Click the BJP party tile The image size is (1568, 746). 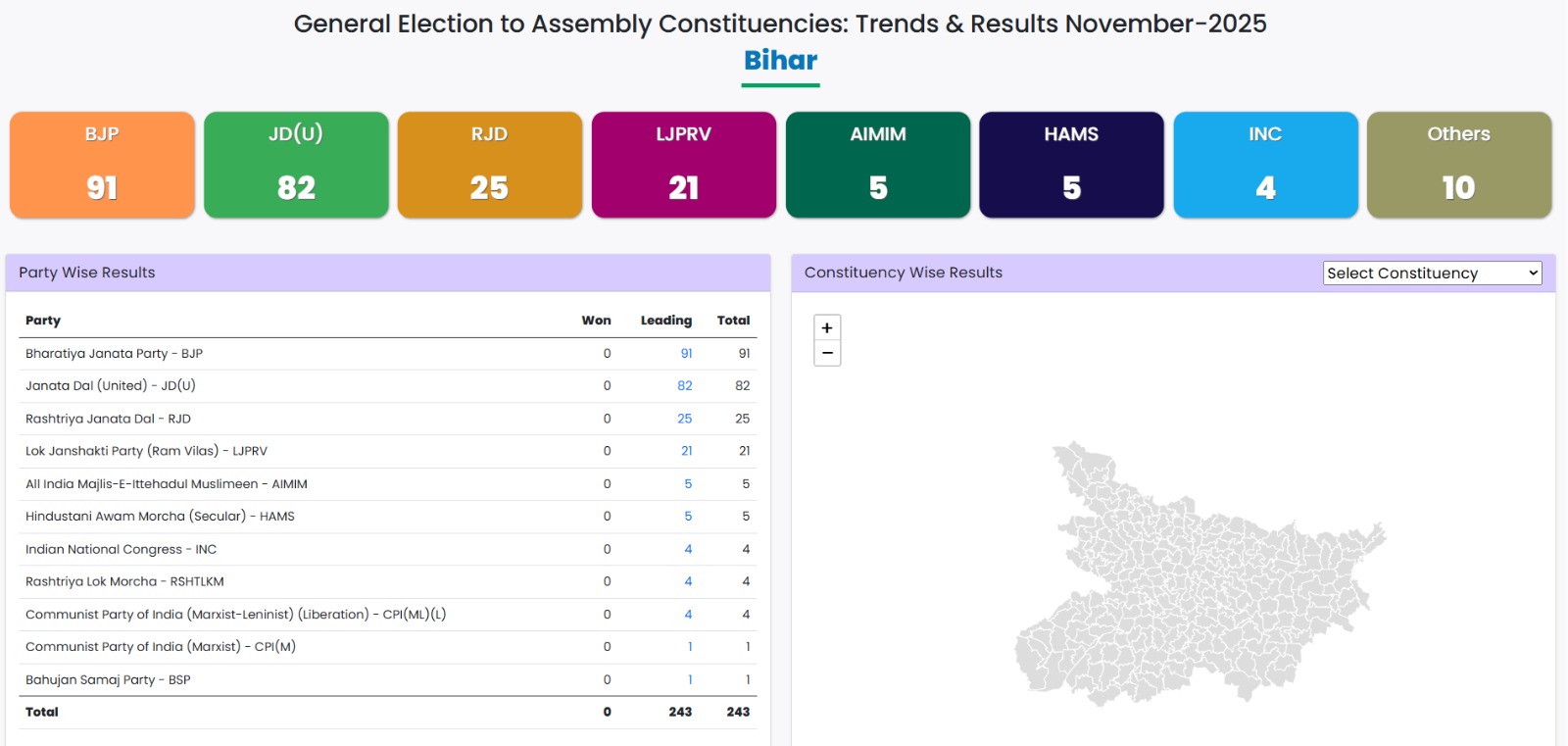(x=102, y=165)
